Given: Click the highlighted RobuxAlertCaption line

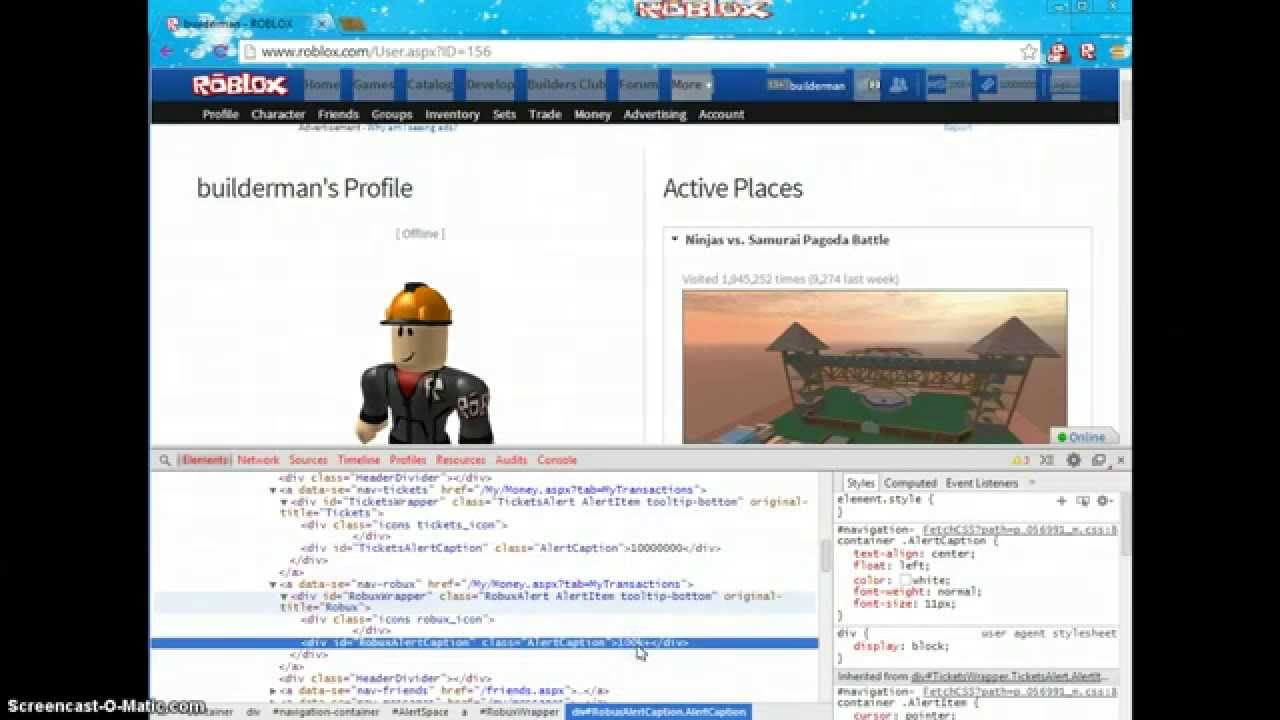Looking at the screenshot, I should click(485, 643).
